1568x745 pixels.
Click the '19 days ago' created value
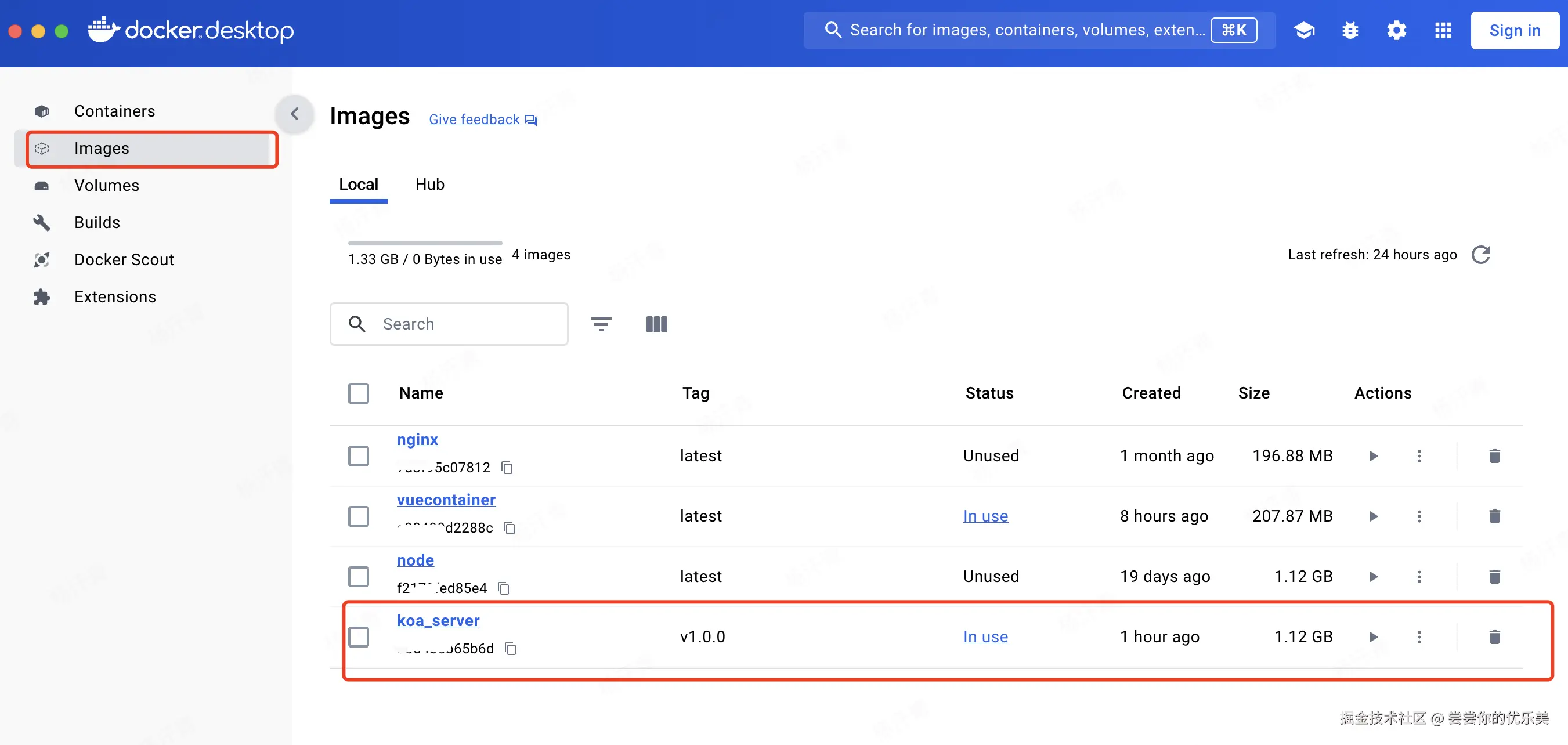(1165, 576)
